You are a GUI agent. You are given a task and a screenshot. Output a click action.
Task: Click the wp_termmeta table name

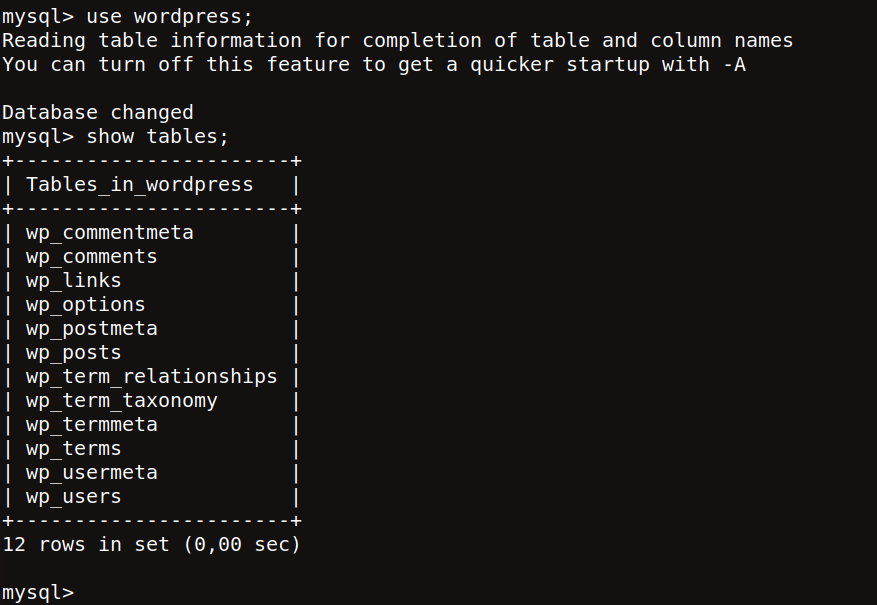pos(92,425)
